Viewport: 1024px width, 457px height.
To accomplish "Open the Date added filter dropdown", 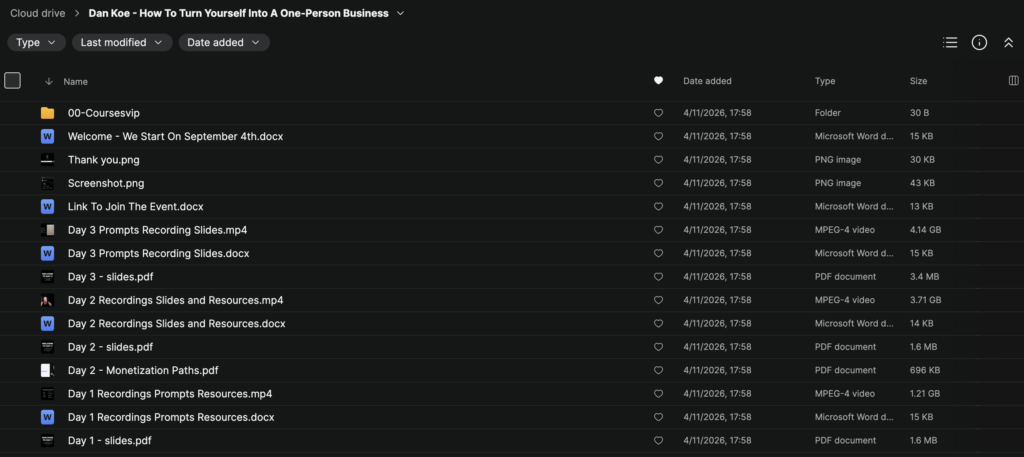I will [x=224, y=42].
